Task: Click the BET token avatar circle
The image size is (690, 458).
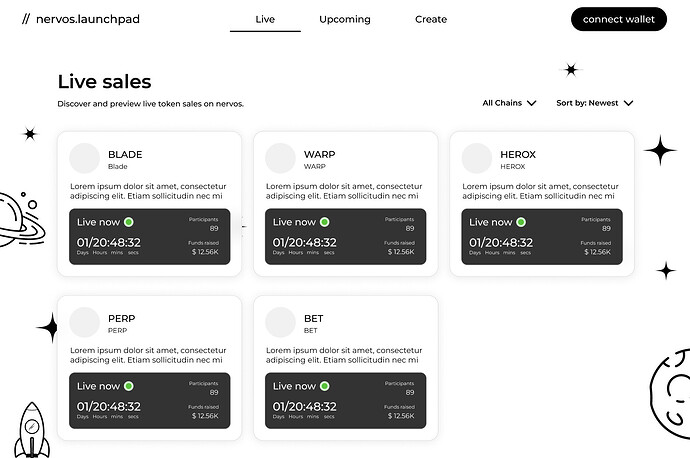Action: [280, 322]
